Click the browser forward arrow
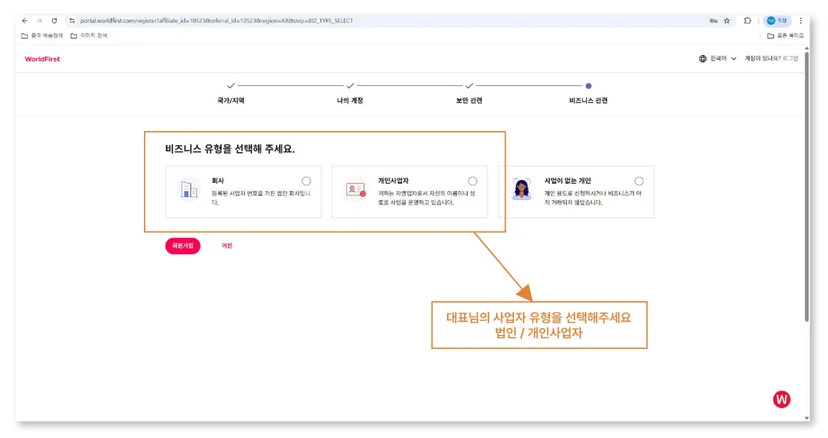 [39, 21]
